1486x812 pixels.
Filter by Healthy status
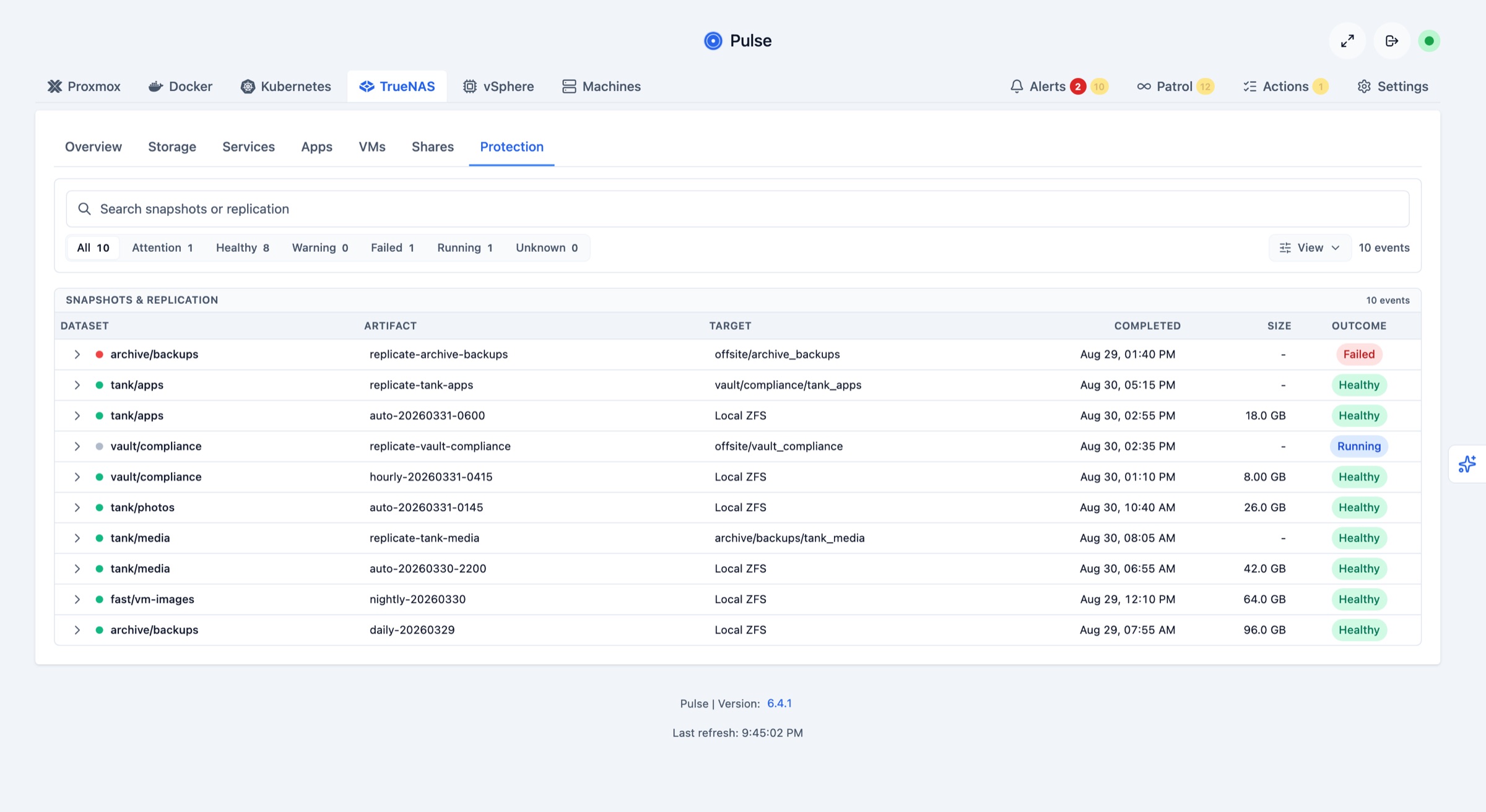click(x=242, y=248)
